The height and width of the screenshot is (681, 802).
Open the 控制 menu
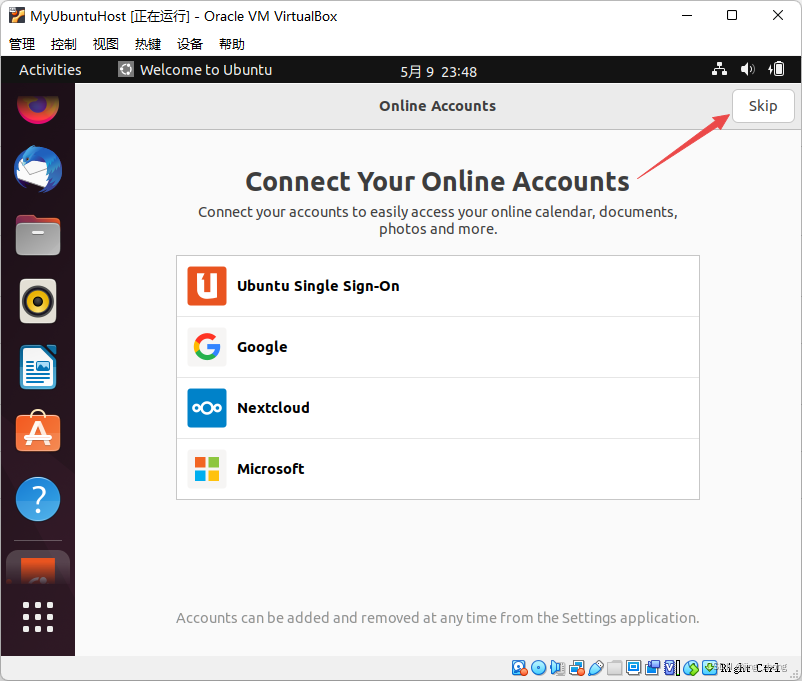pos(64,44)
